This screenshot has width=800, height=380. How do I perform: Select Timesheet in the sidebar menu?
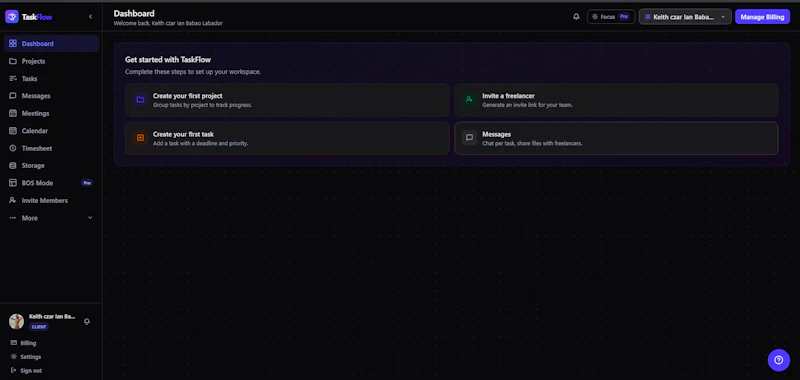click(51, 148)
